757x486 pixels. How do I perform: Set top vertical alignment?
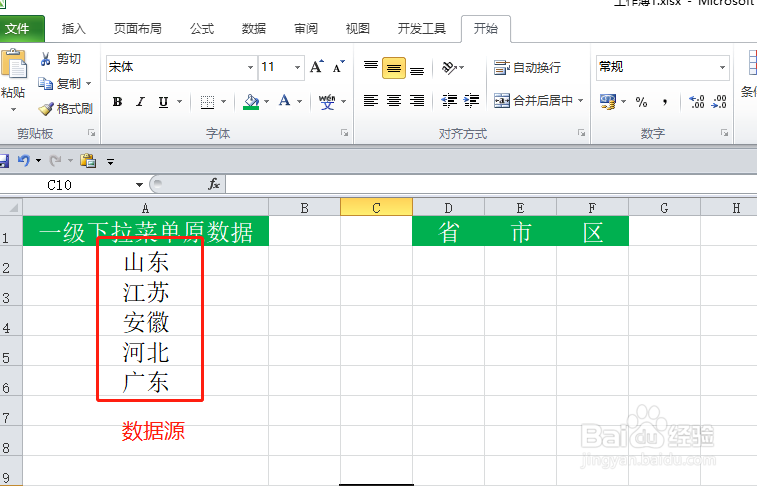pos(371,68)
